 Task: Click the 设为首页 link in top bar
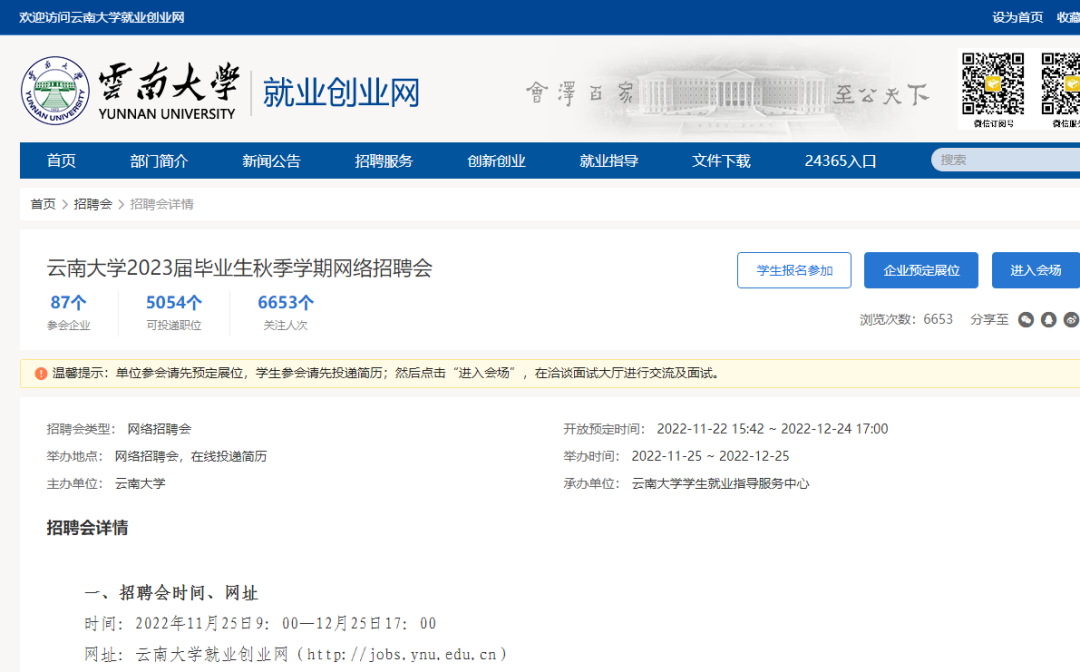point(1017,17)
